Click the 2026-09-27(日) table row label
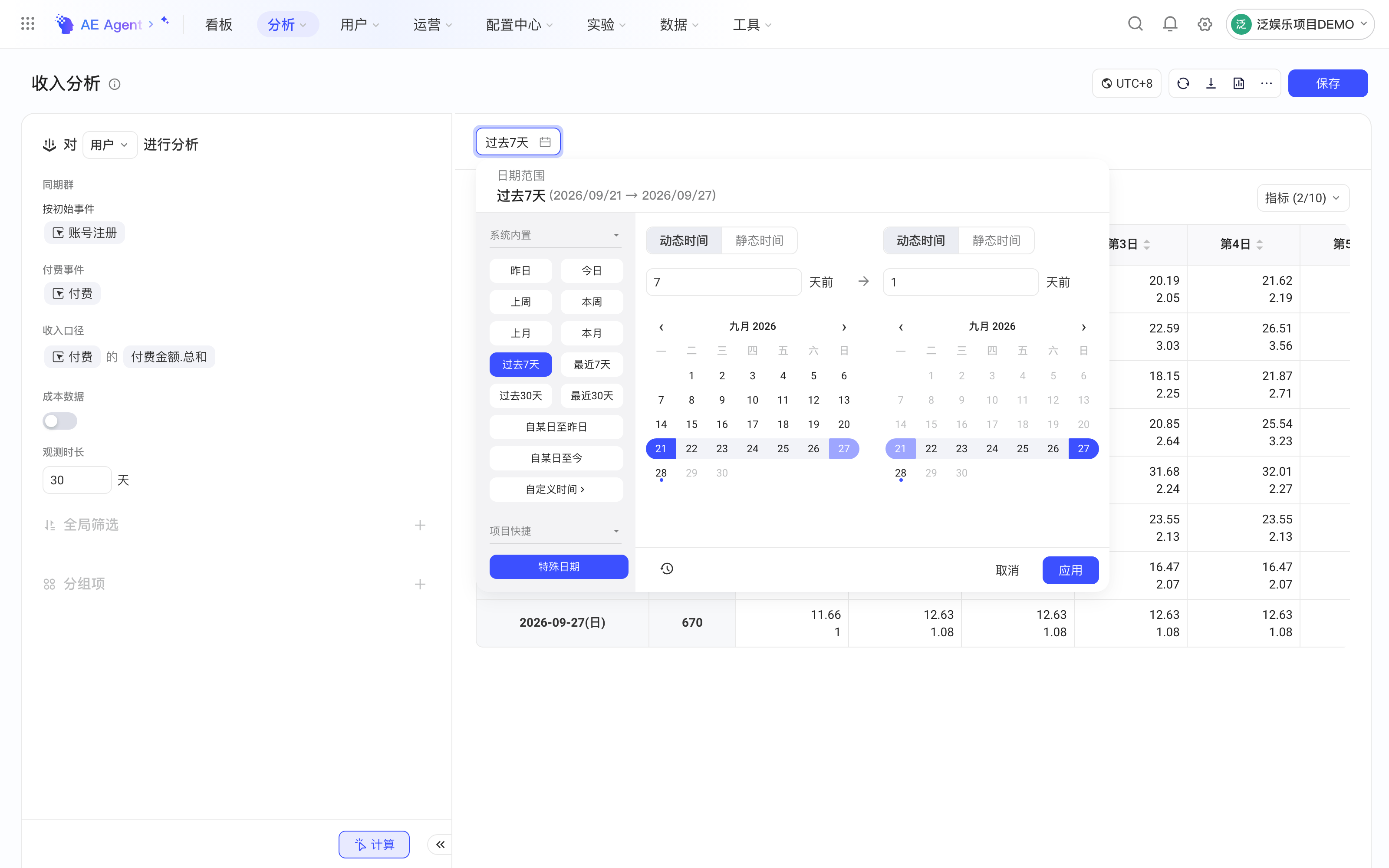Image resolution: width=1389 pixels, height=868 pixels. tap(563, 622)
